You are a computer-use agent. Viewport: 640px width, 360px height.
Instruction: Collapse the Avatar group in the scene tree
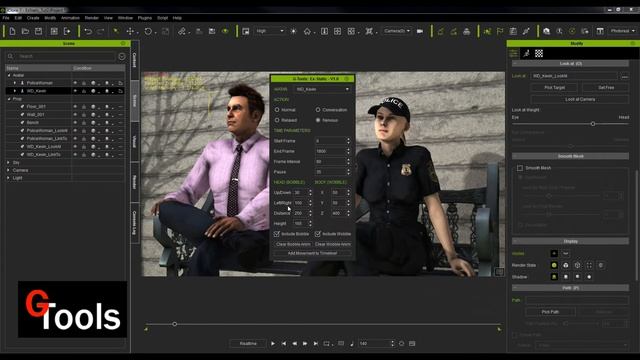coord(9,76)
